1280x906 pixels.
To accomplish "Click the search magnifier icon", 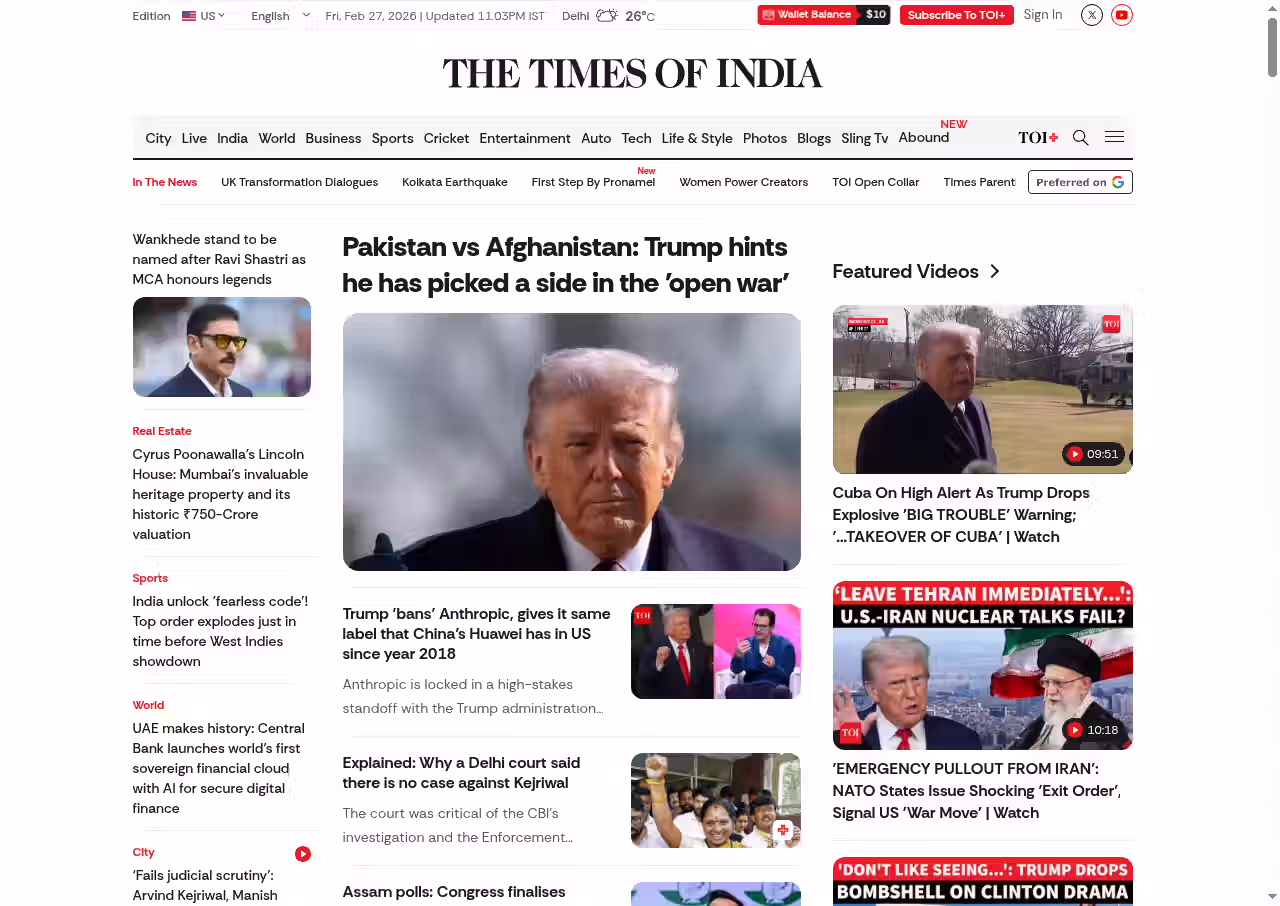I will pyautogui.click(x=1080, y=138).
